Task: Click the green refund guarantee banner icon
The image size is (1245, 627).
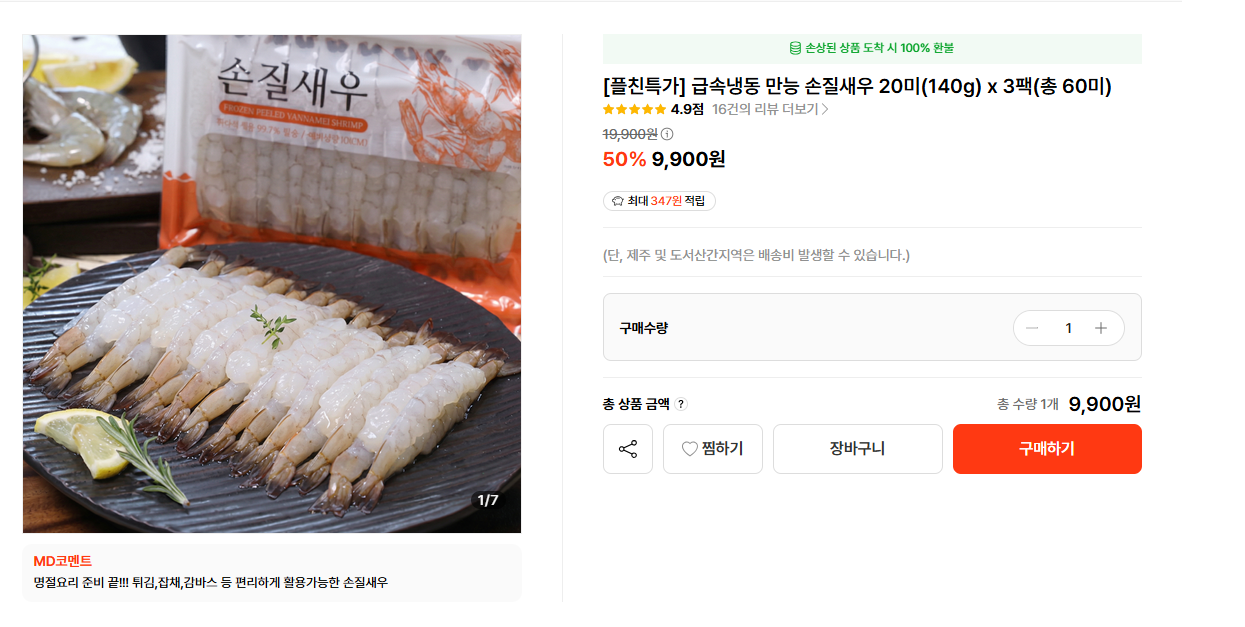Action: pos(795,48)
